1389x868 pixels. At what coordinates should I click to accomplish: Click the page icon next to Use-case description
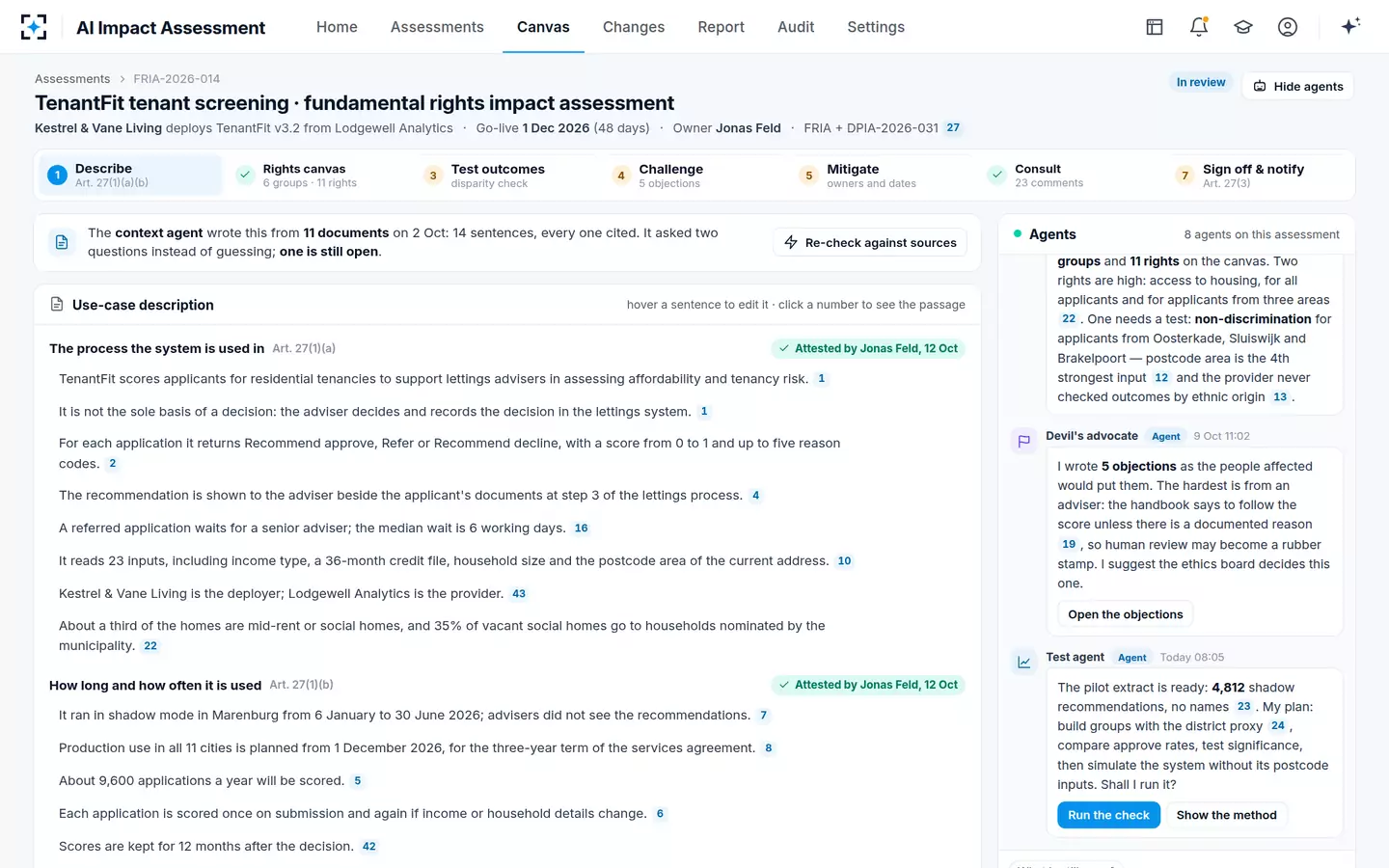(x=57, y=305)
